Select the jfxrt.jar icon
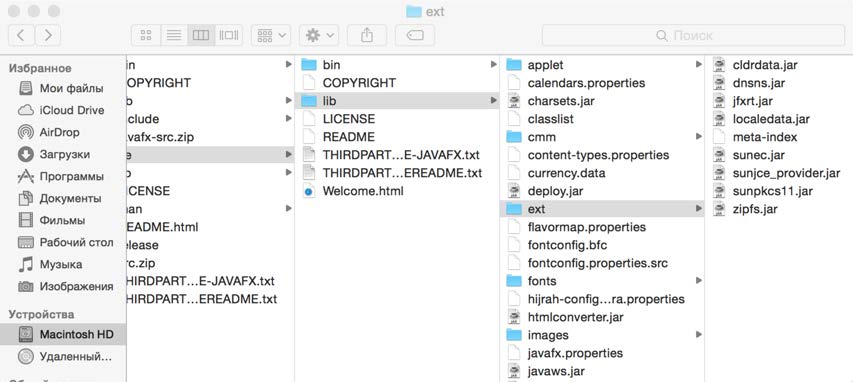853x382 pixels. click(x=719, y=101)
